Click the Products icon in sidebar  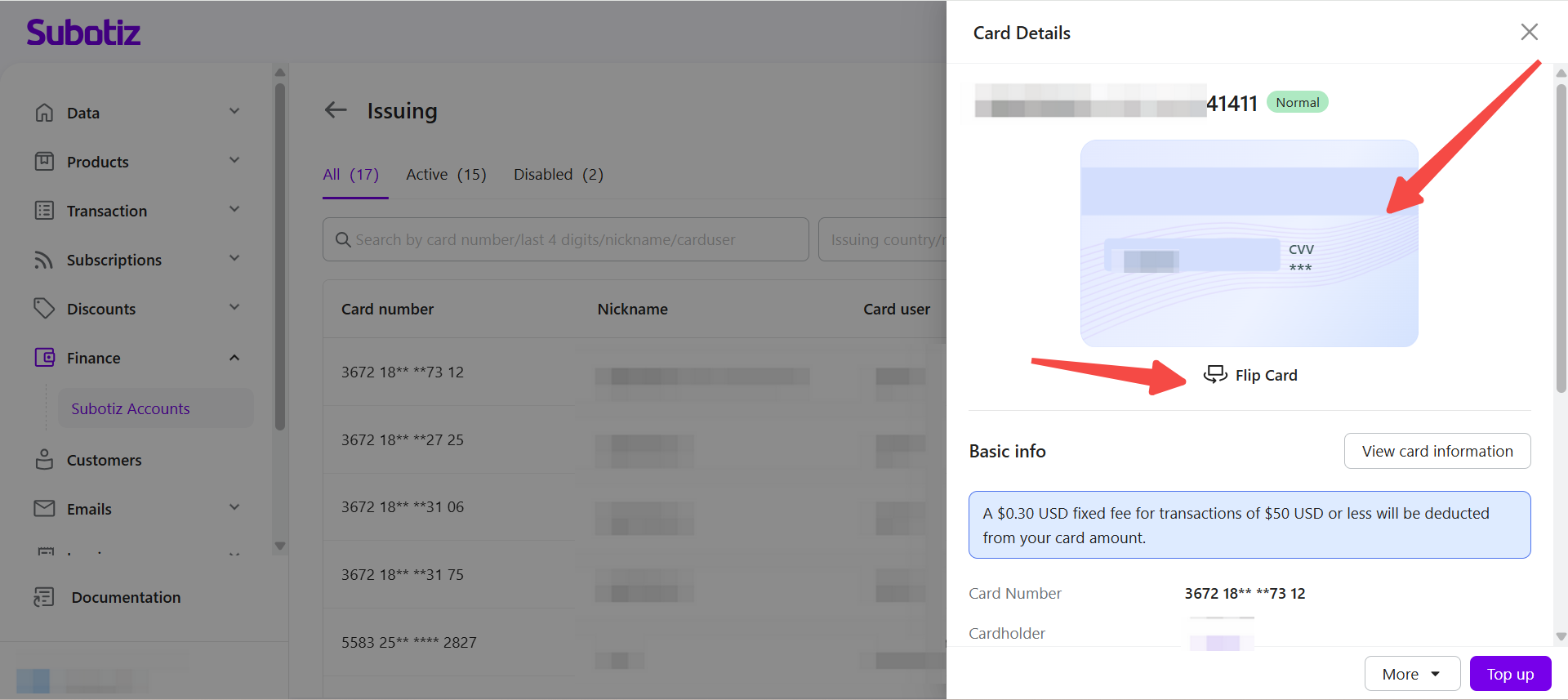[x=44, y=162]
